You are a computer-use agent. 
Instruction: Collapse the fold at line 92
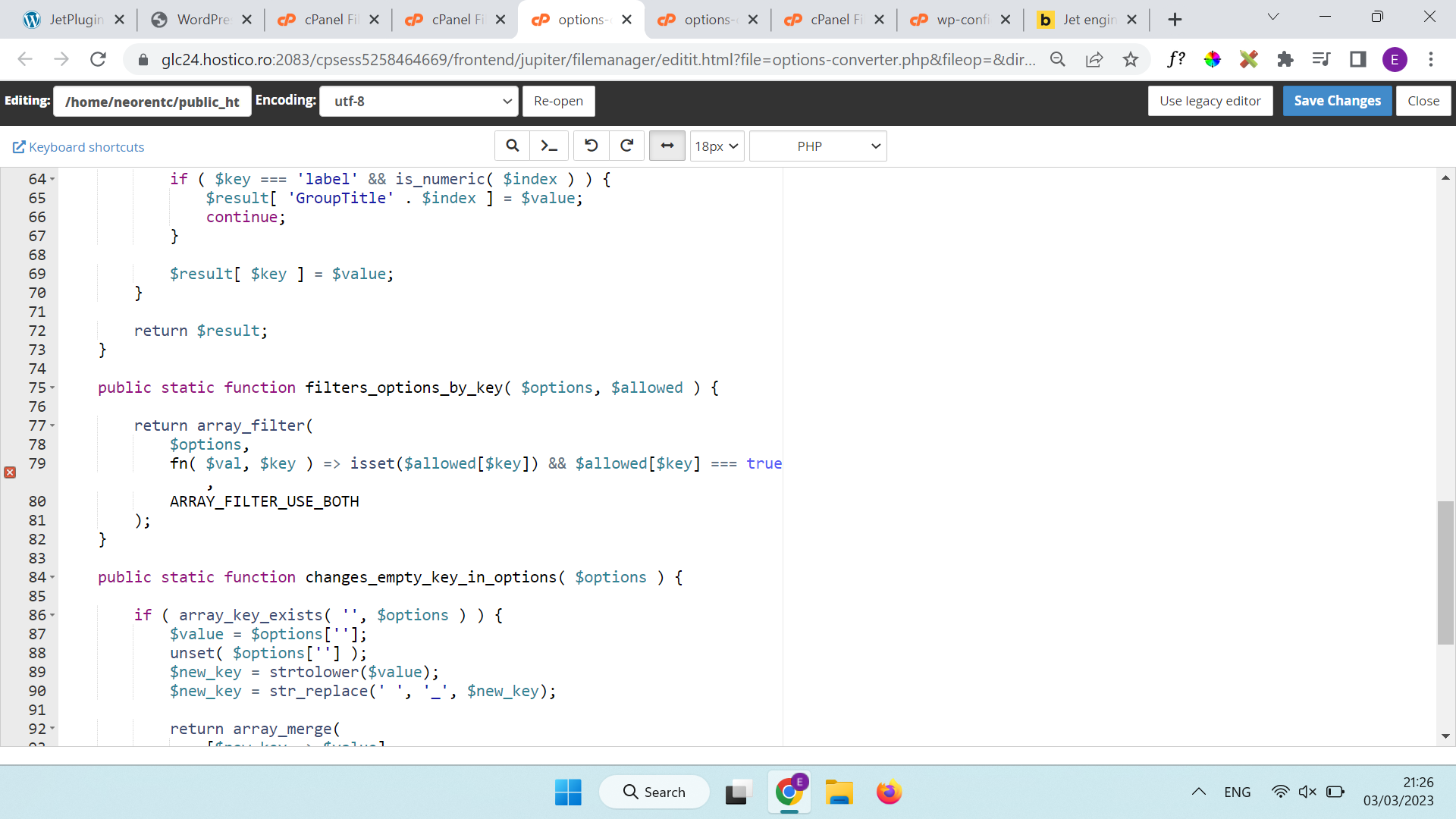(52, 729)
